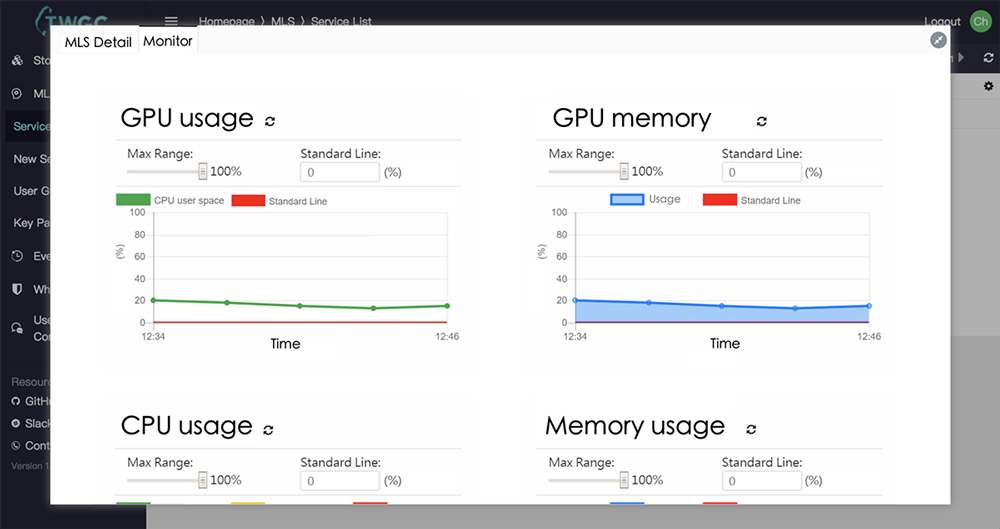
Task: Click the green Ch user avatar
Action: point(980,22)
